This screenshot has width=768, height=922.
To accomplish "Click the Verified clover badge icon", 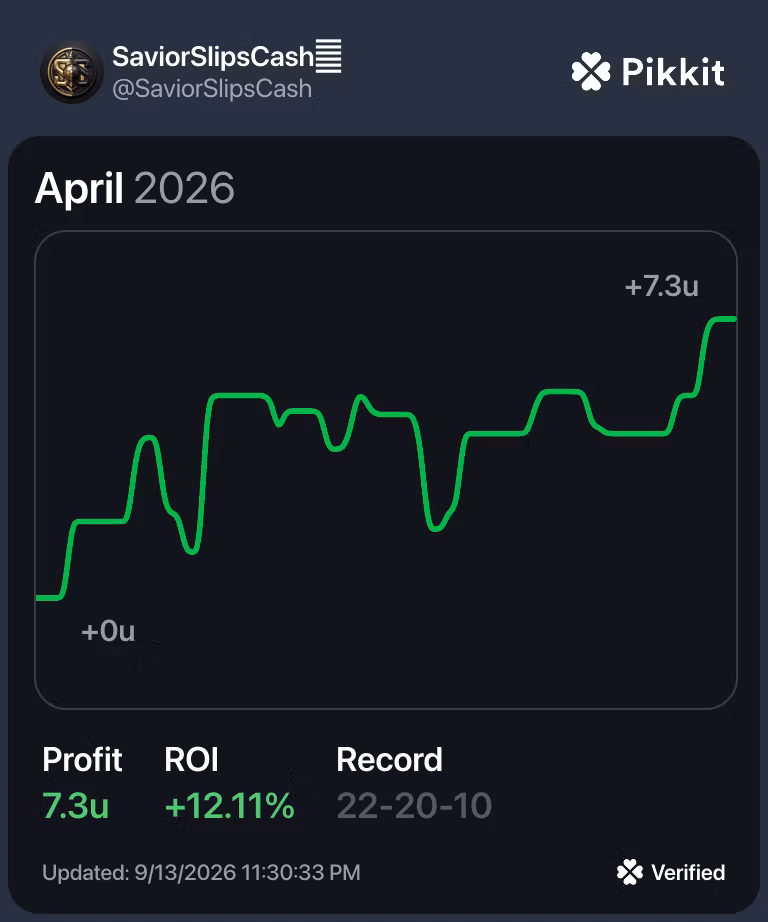I will 630,872.
